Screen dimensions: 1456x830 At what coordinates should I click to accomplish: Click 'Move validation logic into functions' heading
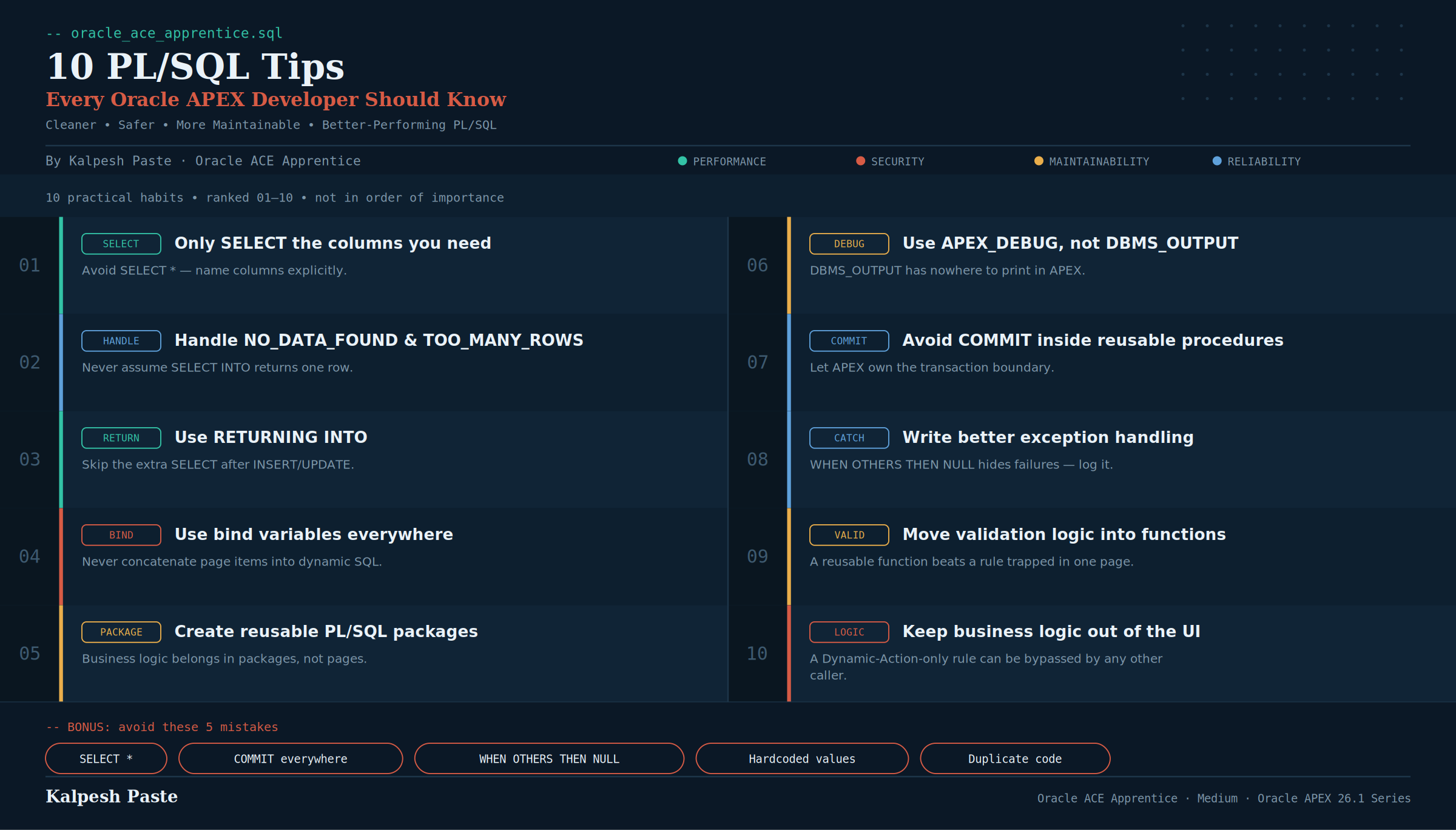[x=1064, y=535]
